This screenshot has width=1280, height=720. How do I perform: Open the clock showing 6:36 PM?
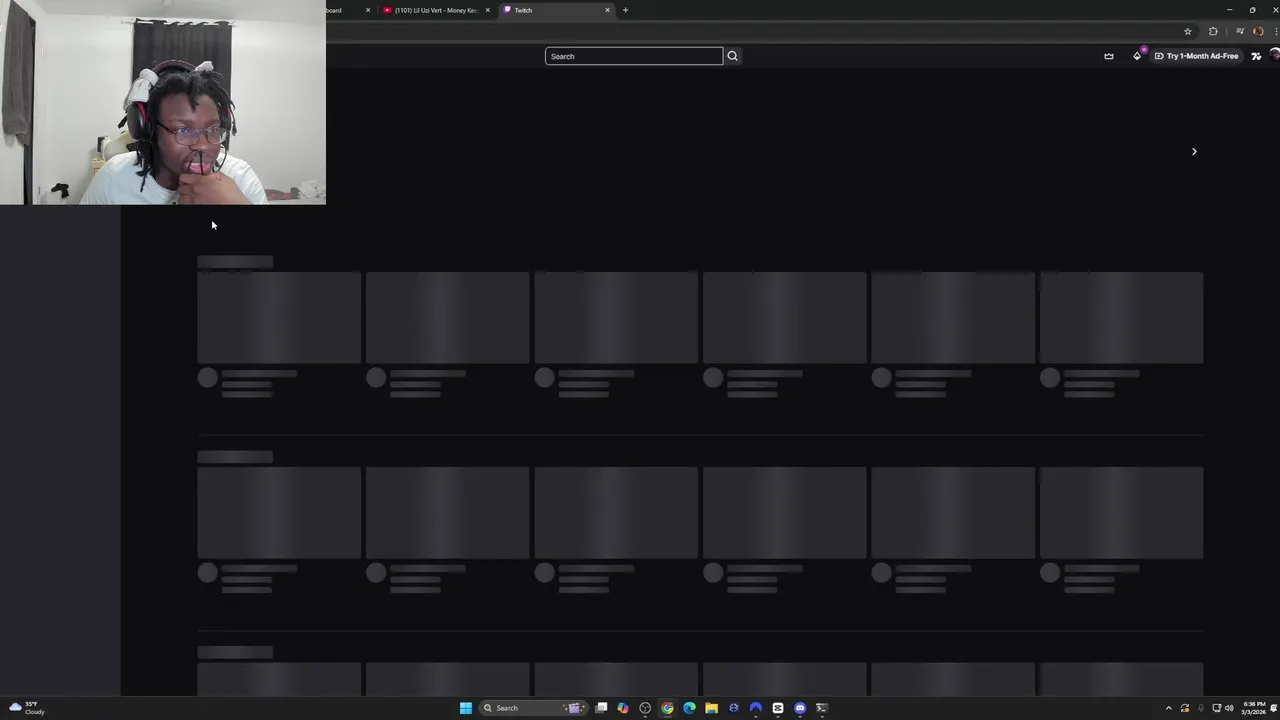[1255, 708]
